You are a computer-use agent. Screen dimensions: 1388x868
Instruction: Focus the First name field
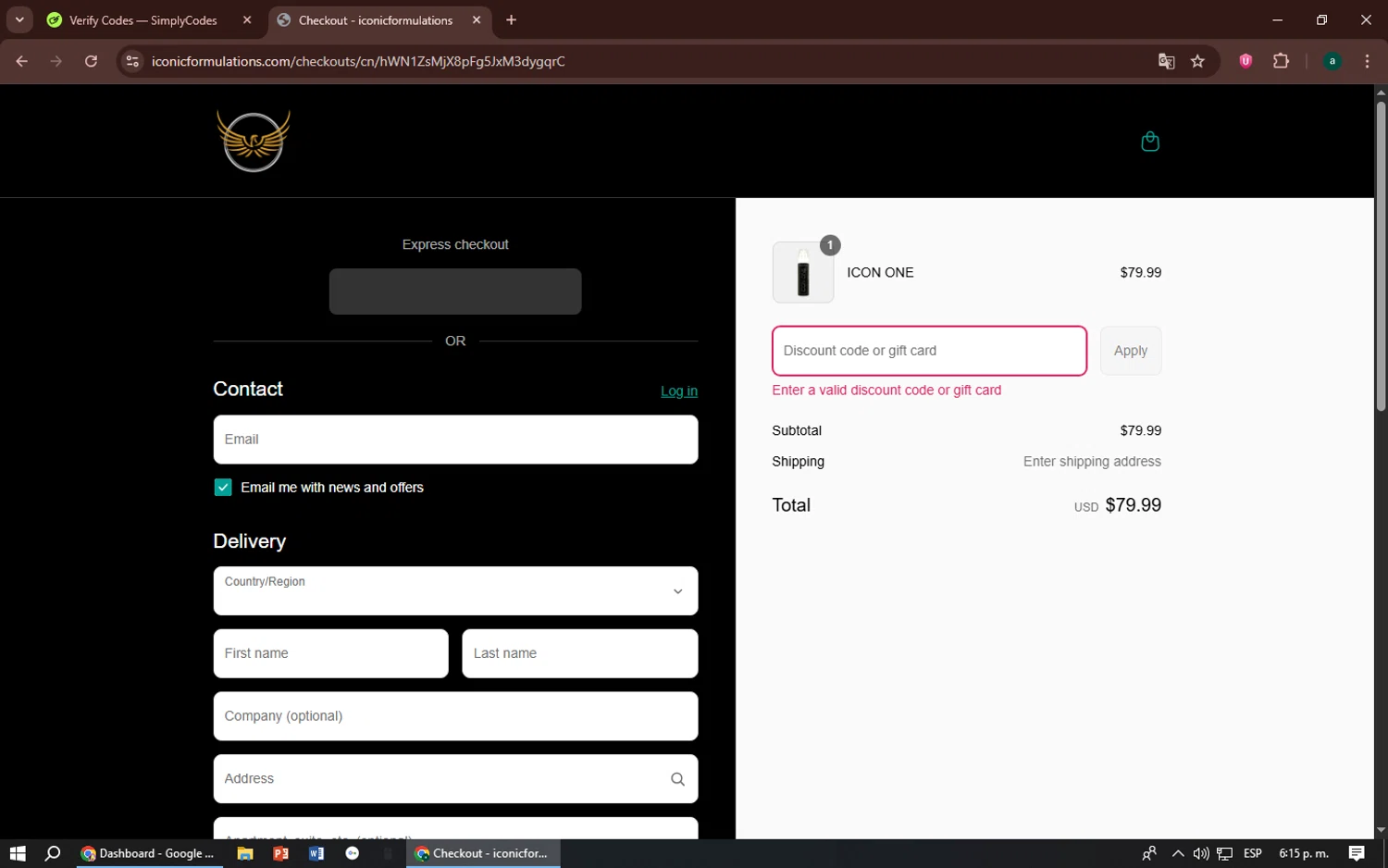click(x=330, y=653)
